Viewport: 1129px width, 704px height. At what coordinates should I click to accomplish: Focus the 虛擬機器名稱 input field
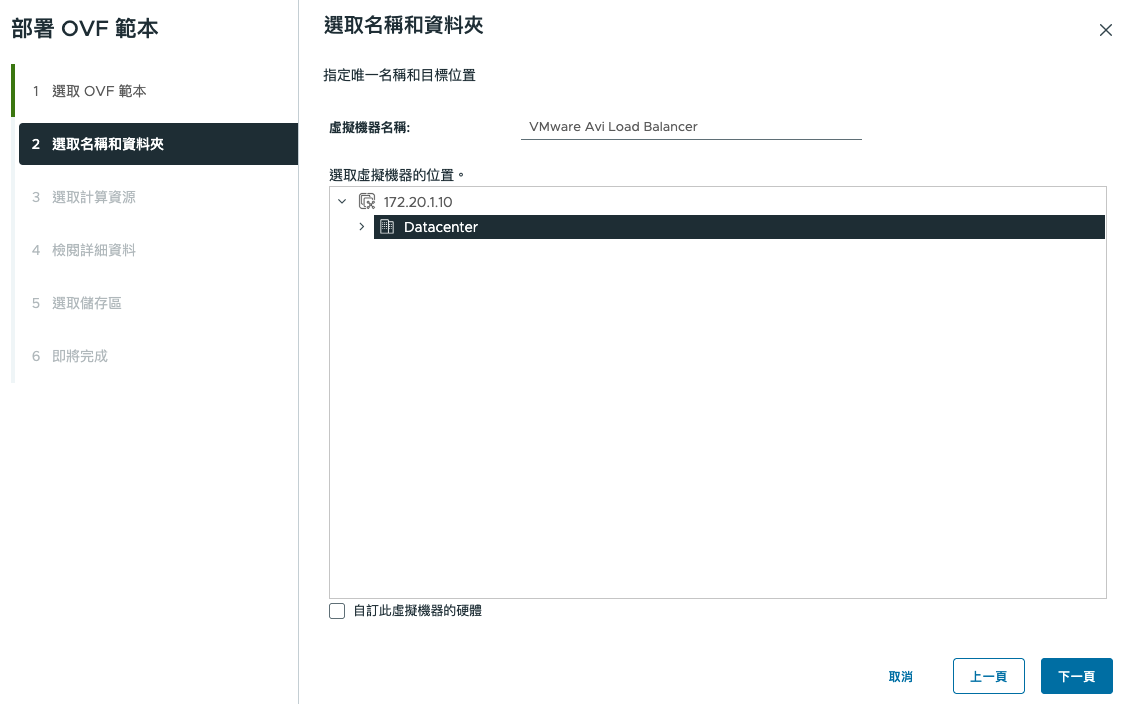691,127
